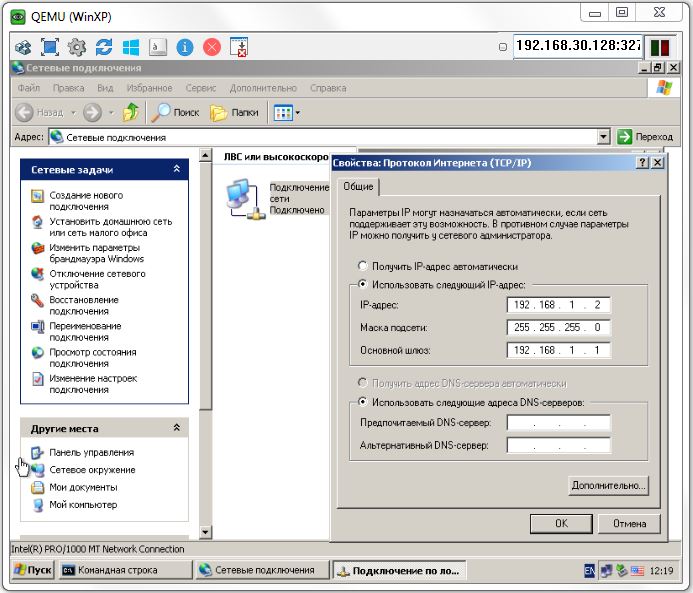This screenshot has width=693, height=593.
Task: Collapse the Другие места panel
Action: (x=176, y=428)
